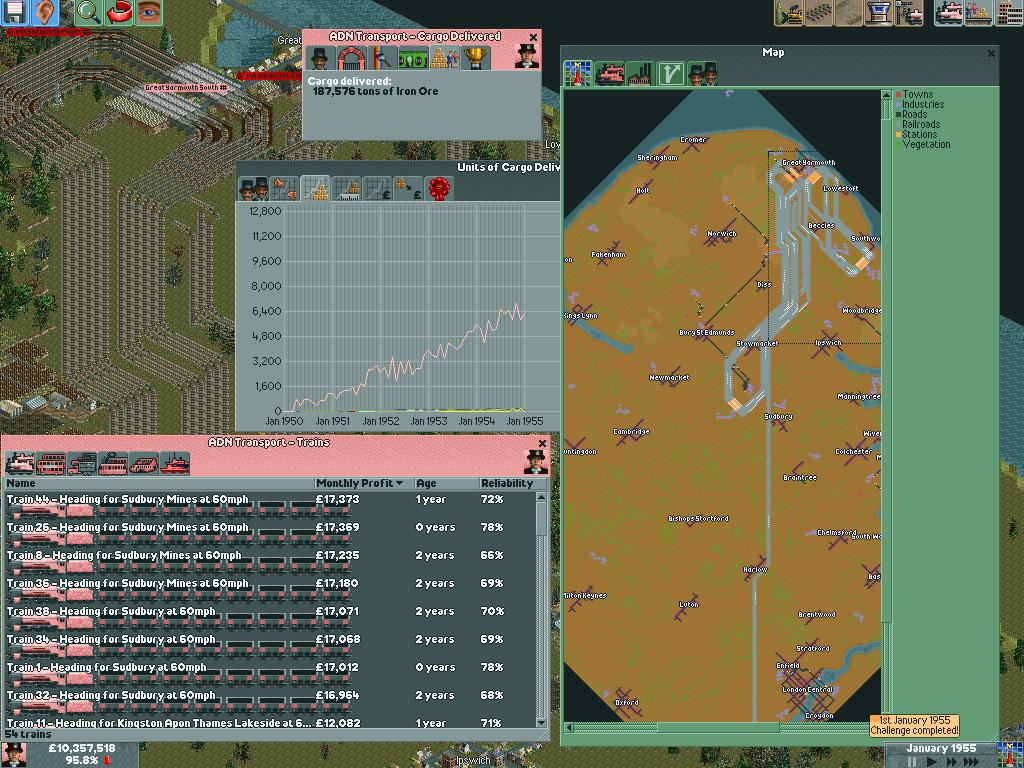Select Train 1 heading for Sudbury

[x=270, y=673]
